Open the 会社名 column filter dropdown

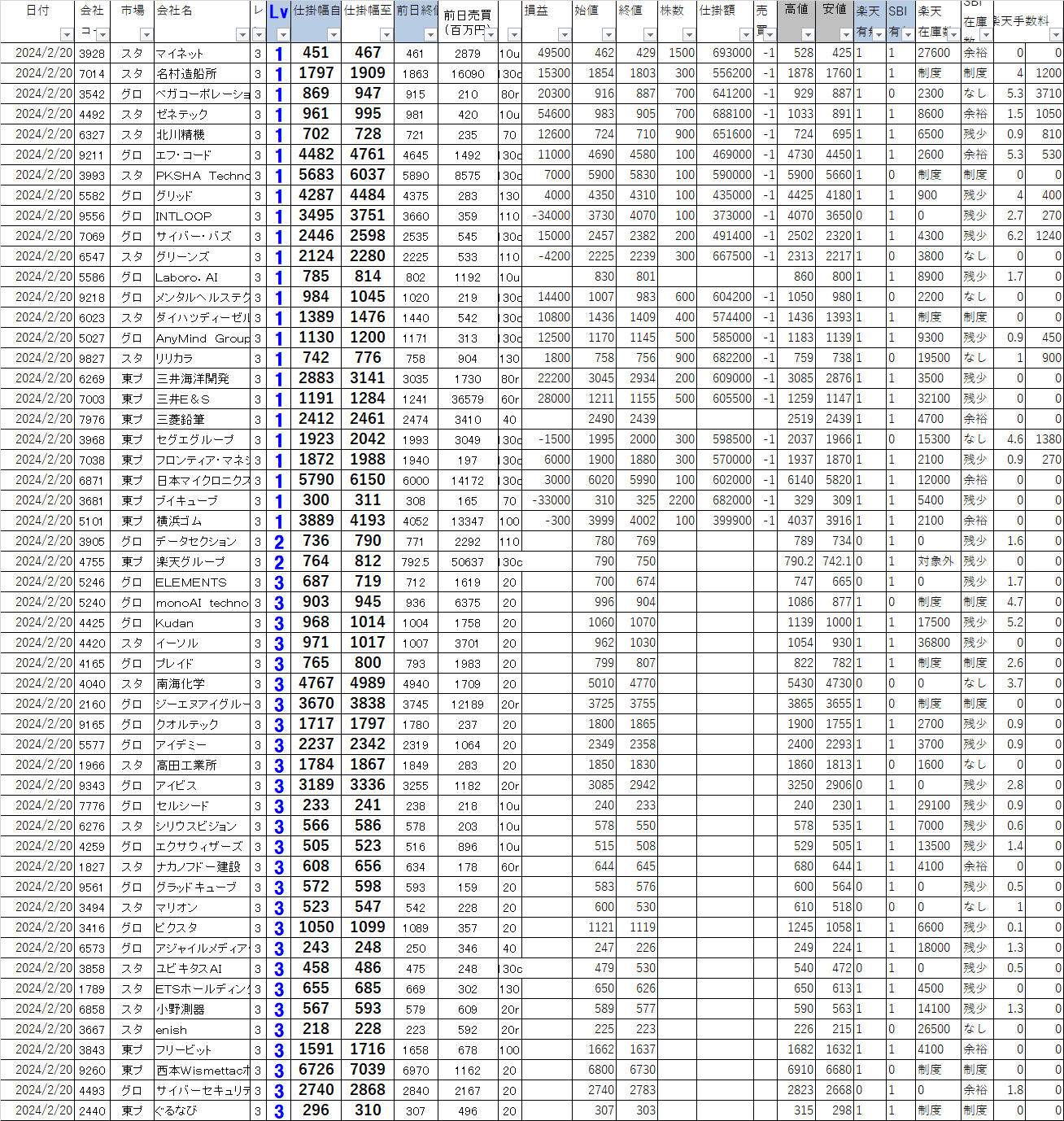click(242, 34)
